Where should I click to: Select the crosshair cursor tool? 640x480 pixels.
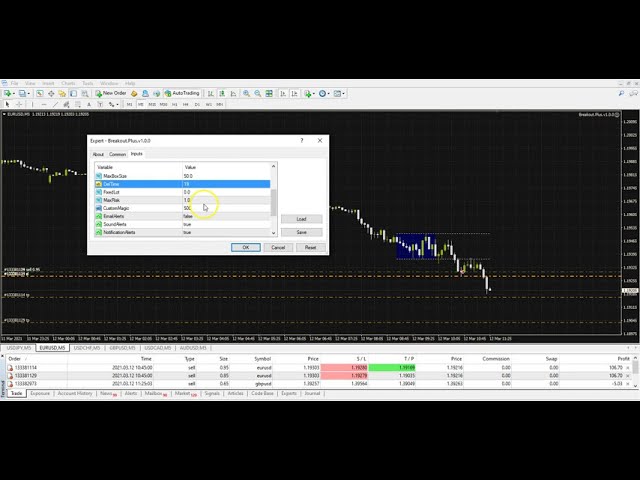19,104
